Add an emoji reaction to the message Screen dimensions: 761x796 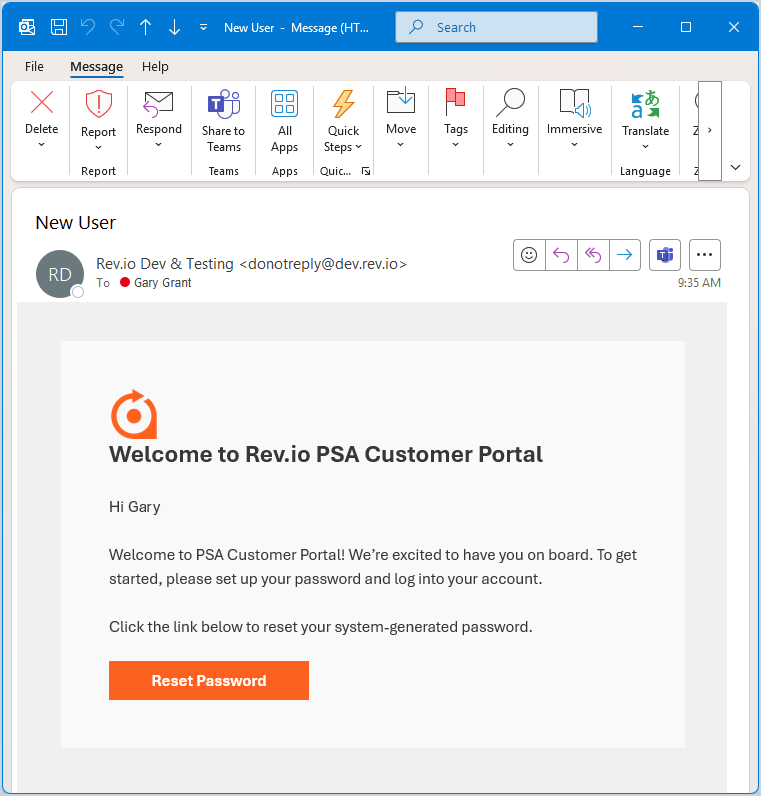(x=529, y=255)
